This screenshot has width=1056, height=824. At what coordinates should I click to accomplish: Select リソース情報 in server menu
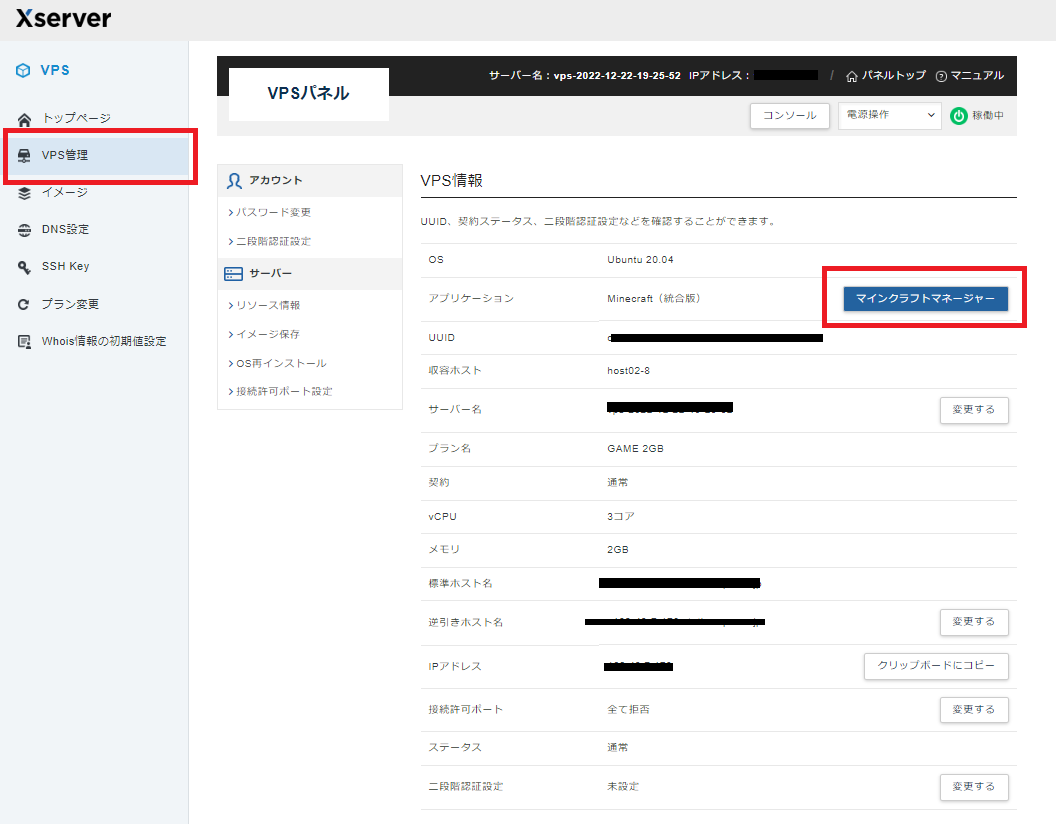pyautogui.click(x=267, y=305)
